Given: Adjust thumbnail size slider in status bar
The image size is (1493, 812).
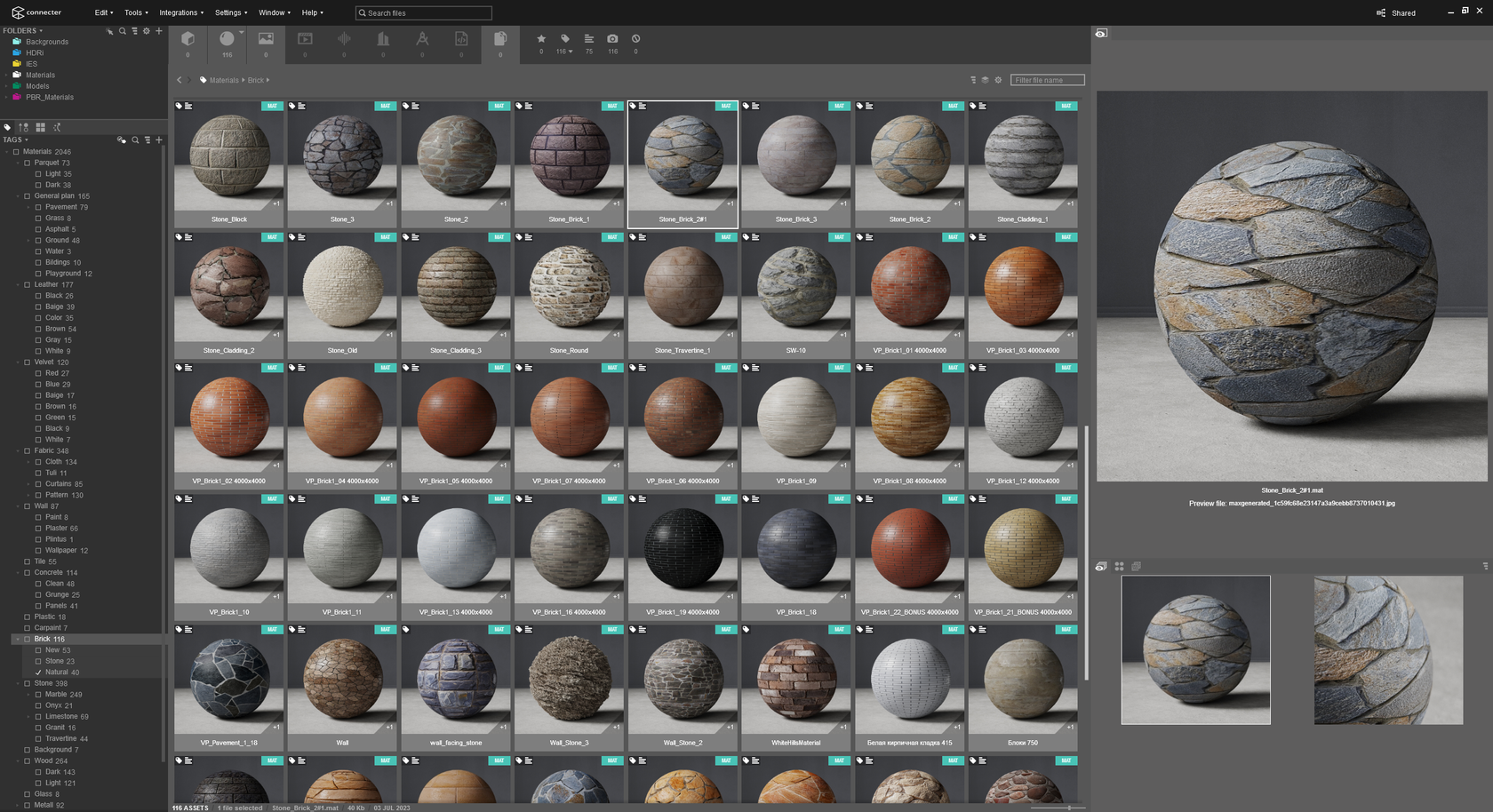Looking at the screenshot, I should pos(1068,808).
